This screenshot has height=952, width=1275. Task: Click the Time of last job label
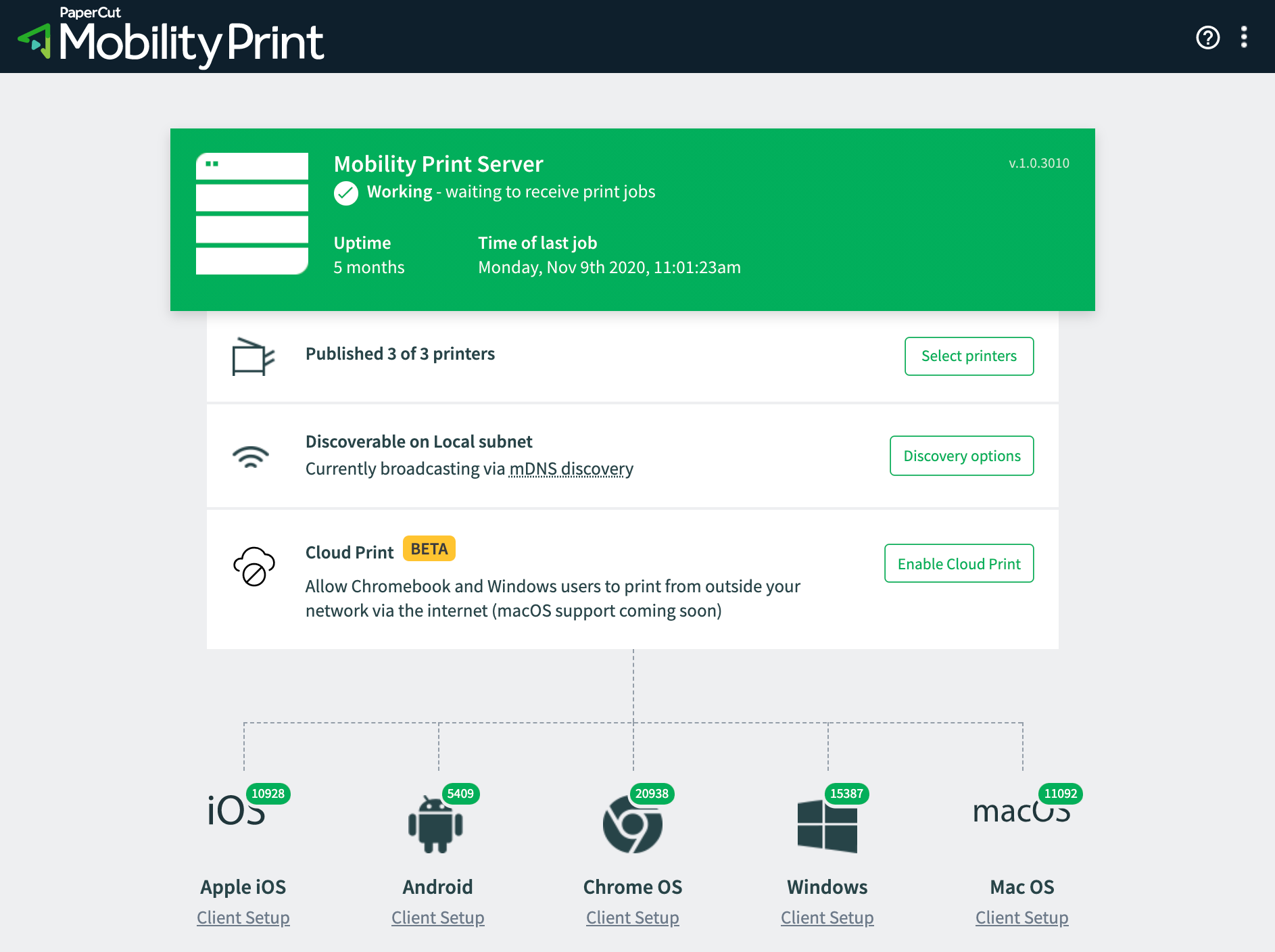pos(537,243)
